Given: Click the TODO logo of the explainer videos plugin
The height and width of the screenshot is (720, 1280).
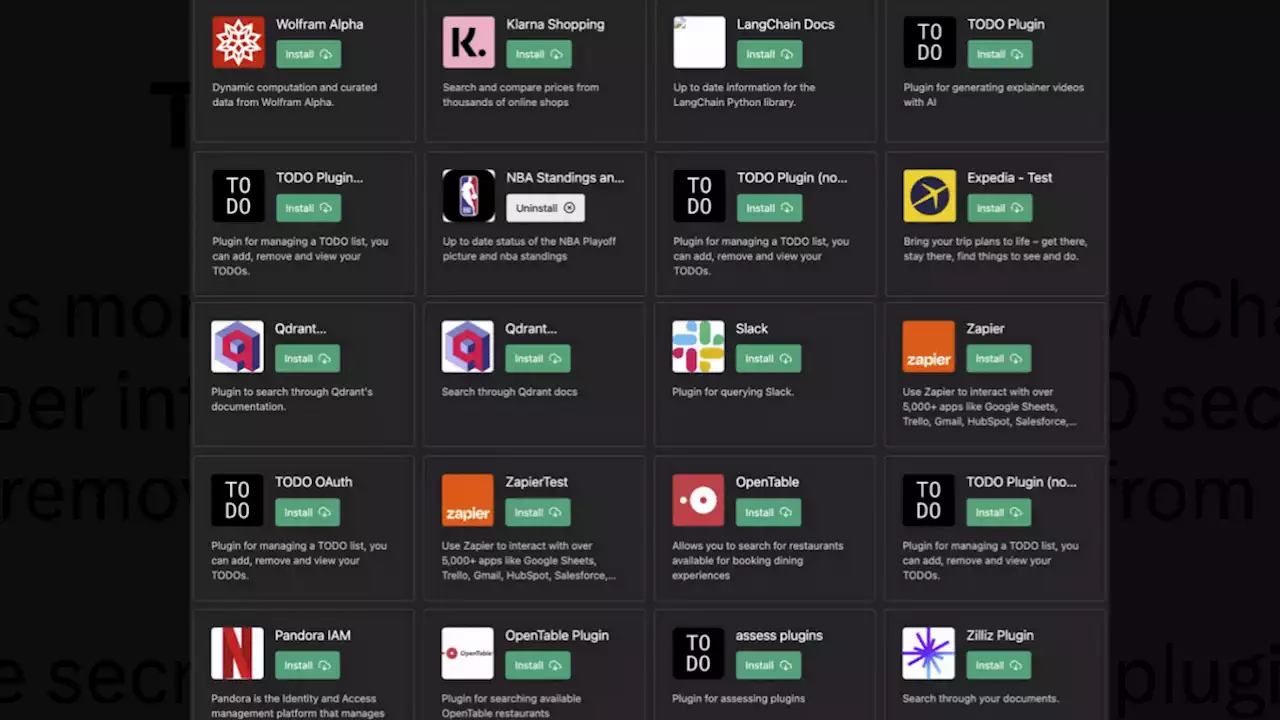Looking at the screenshot, I should click(x=930, y=42).
